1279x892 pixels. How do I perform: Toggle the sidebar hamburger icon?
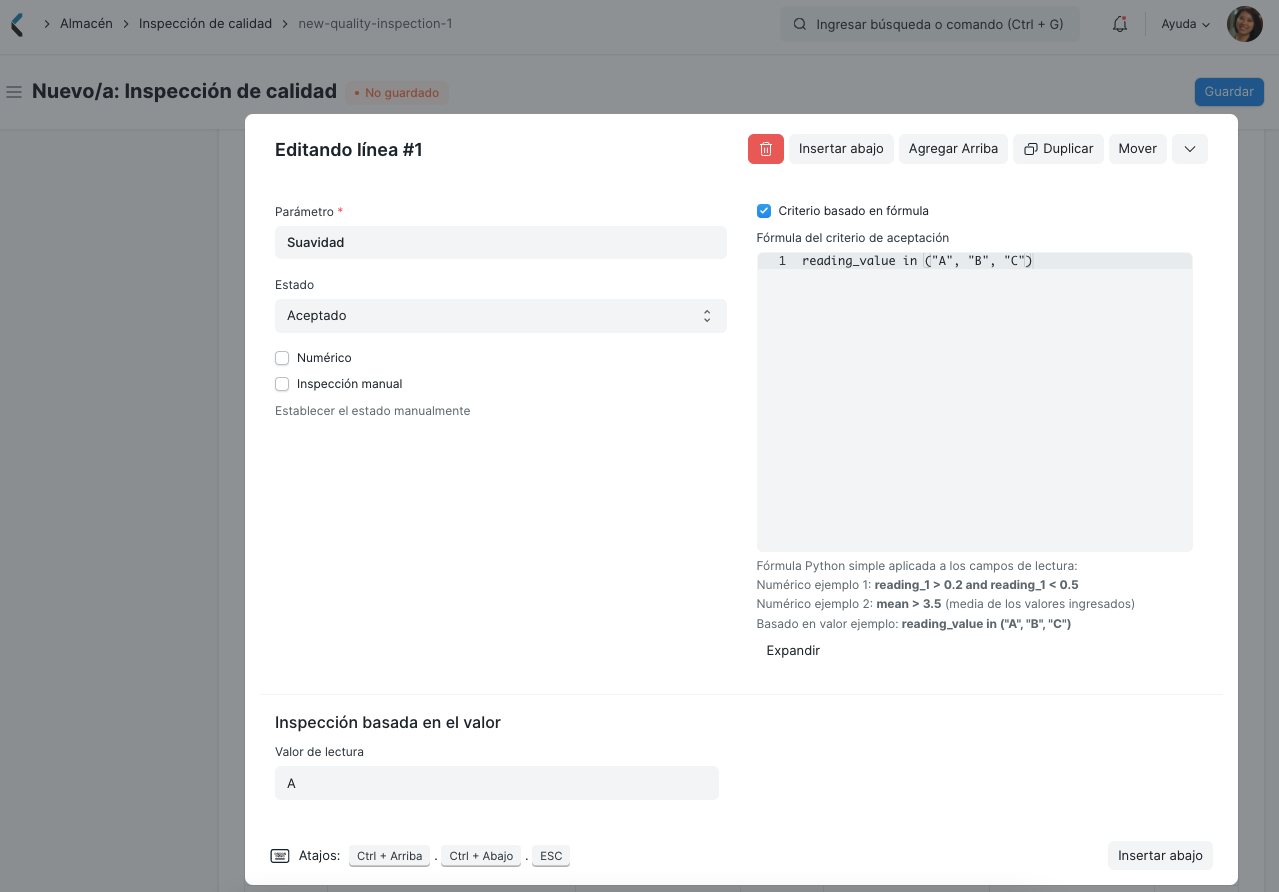14,92
